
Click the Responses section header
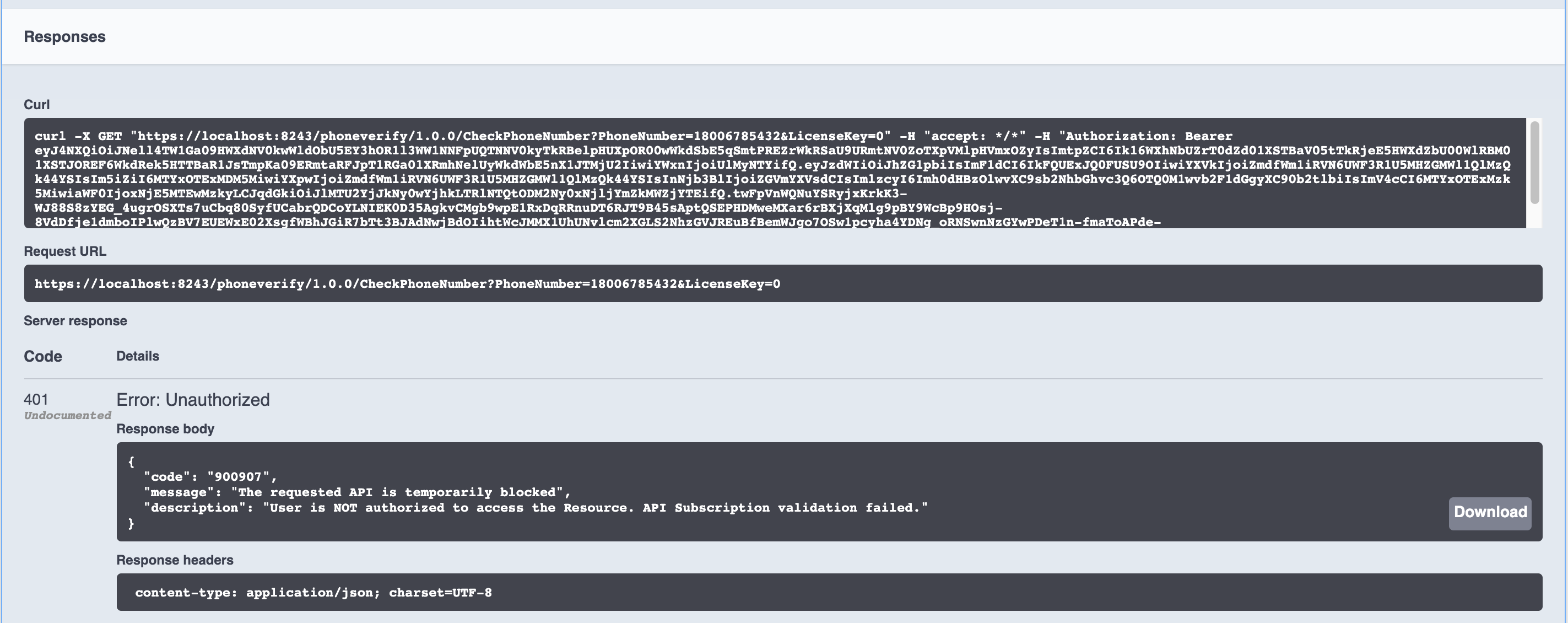click(x=64, y=36)
